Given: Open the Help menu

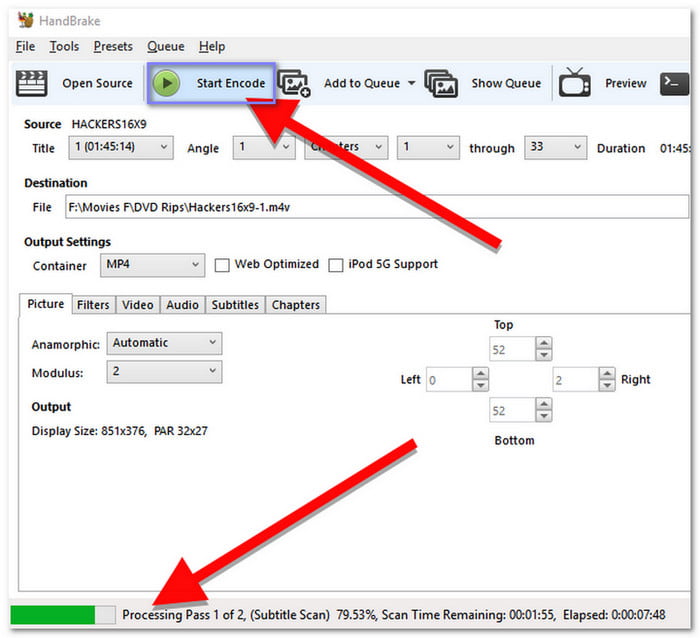Looking at the screenshot, I should tap(212, 46).
